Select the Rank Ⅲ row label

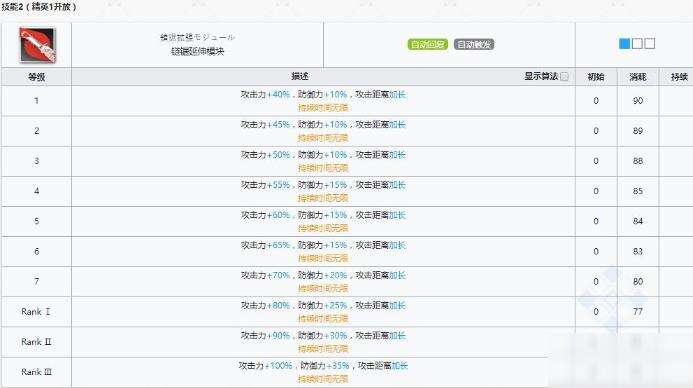coord(36,372)
